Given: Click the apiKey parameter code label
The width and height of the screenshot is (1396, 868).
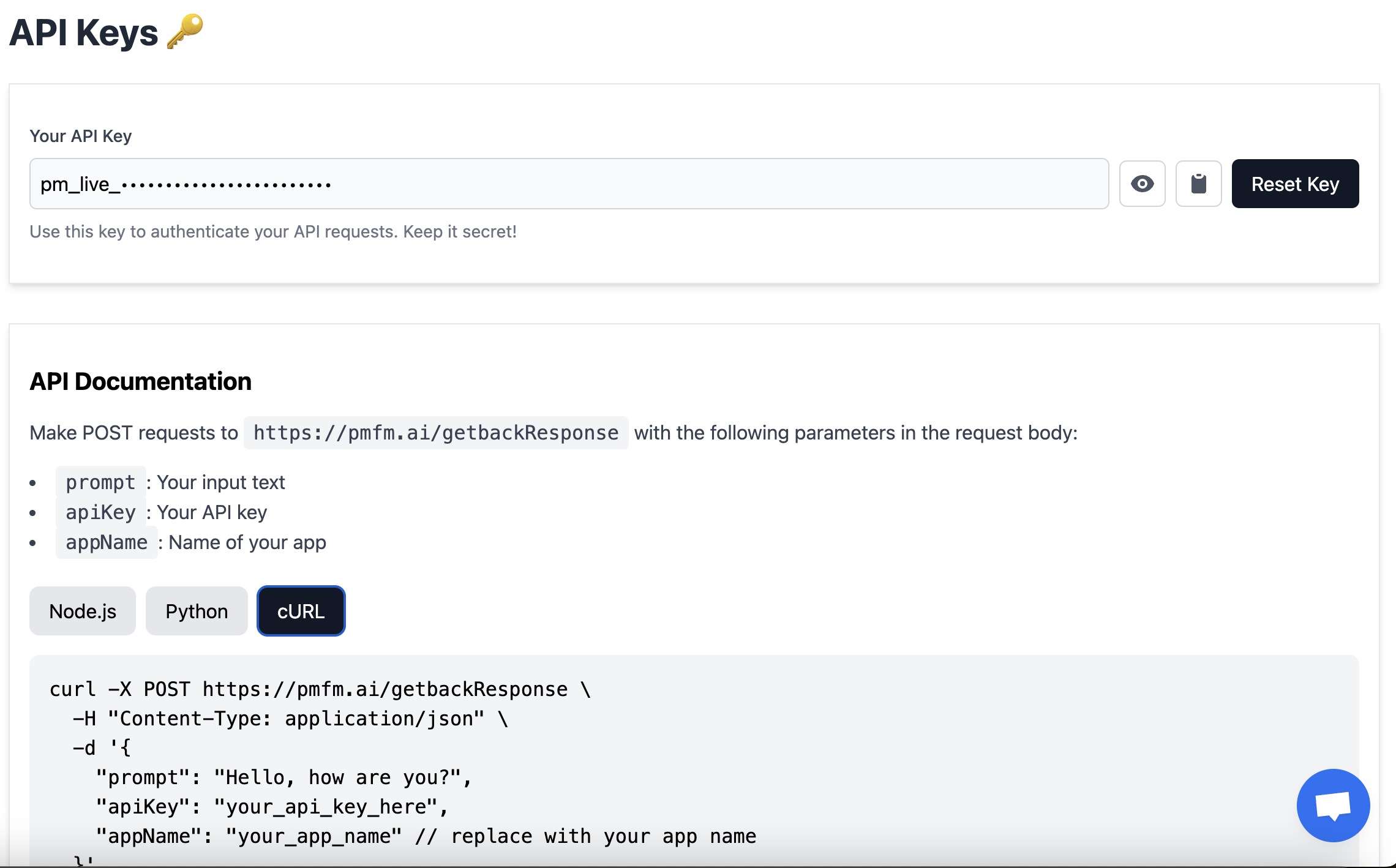Looking at the screenshot, I should tap(100, 512).
